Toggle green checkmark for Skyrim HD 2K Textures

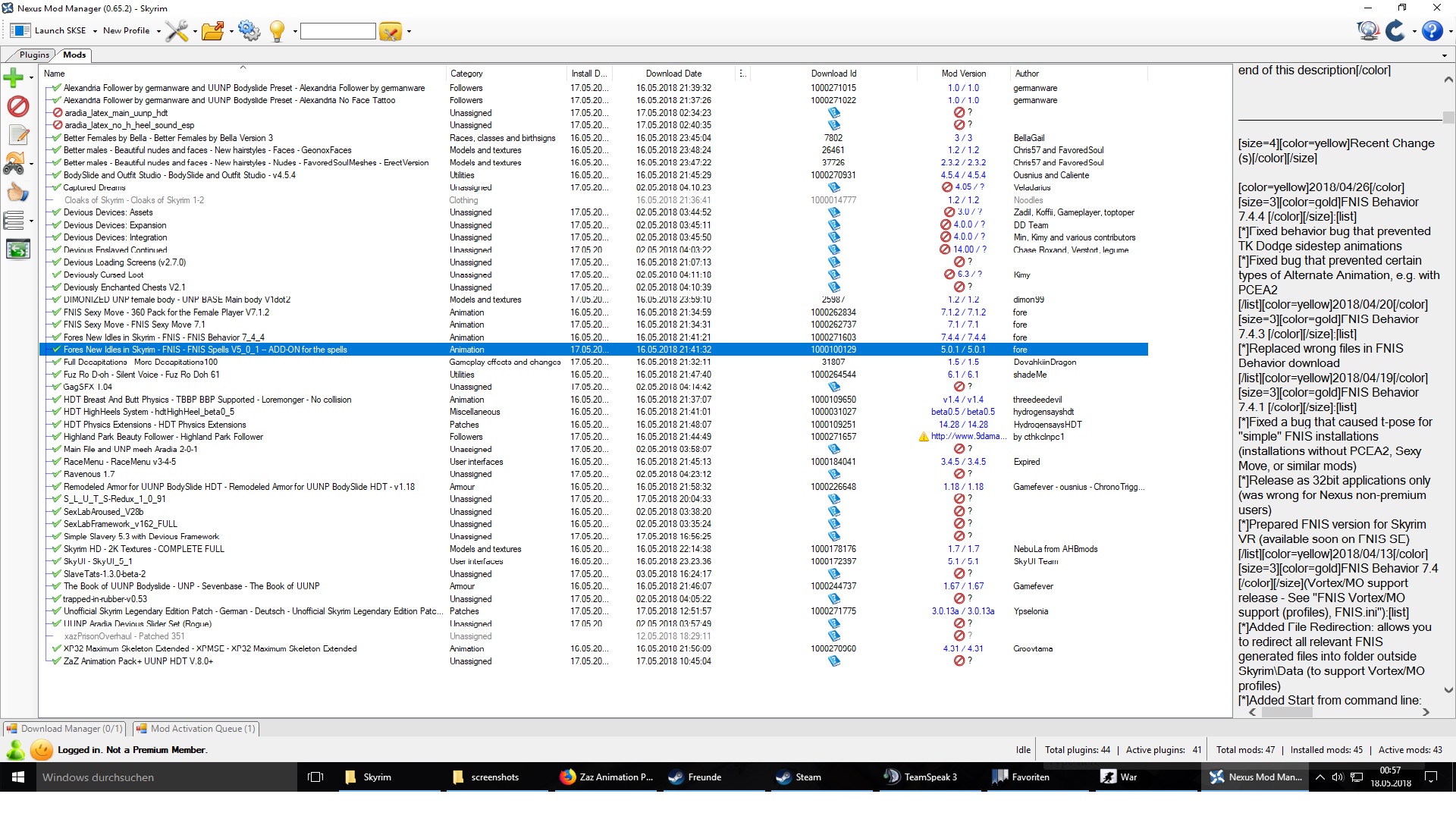coord(57,549)
